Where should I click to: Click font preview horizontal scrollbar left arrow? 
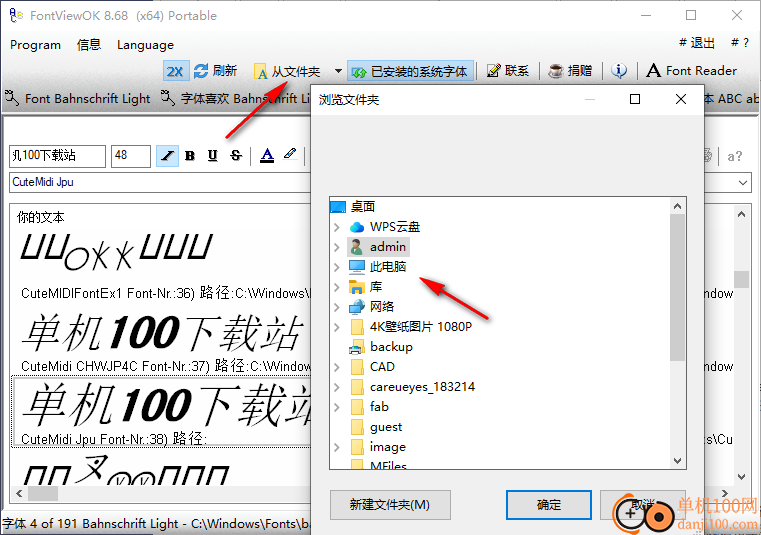(x=19, y=493)
